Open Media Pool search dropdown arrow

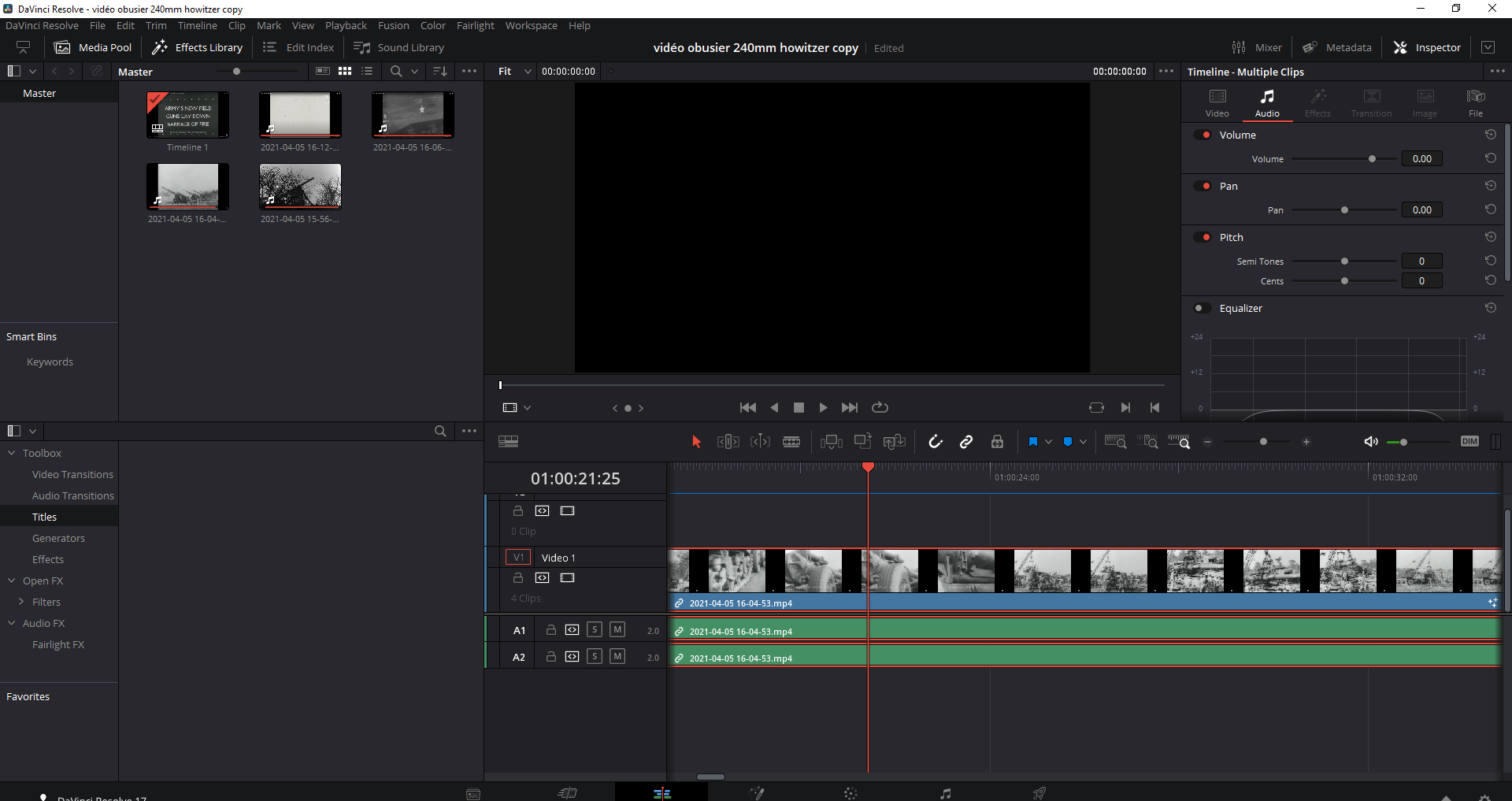coord(414,71)
